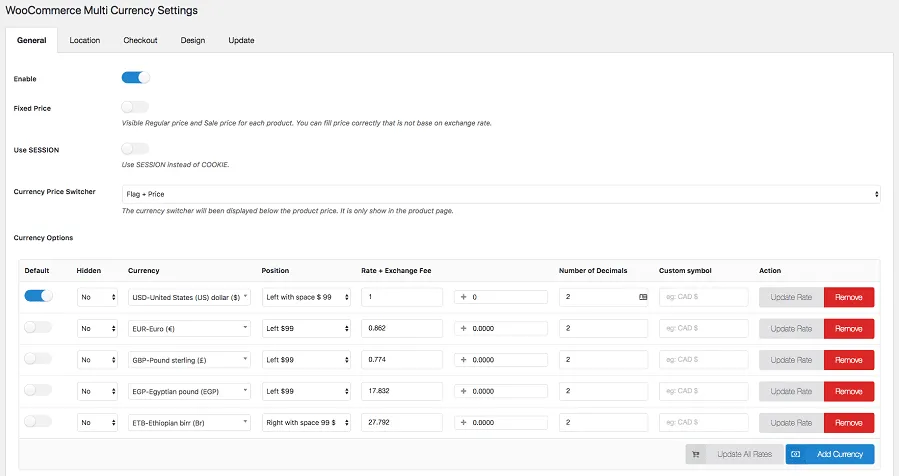Click the EUR rate field showing 0.862
Viewport: 899px width, 476px height.
coord(402,329)
